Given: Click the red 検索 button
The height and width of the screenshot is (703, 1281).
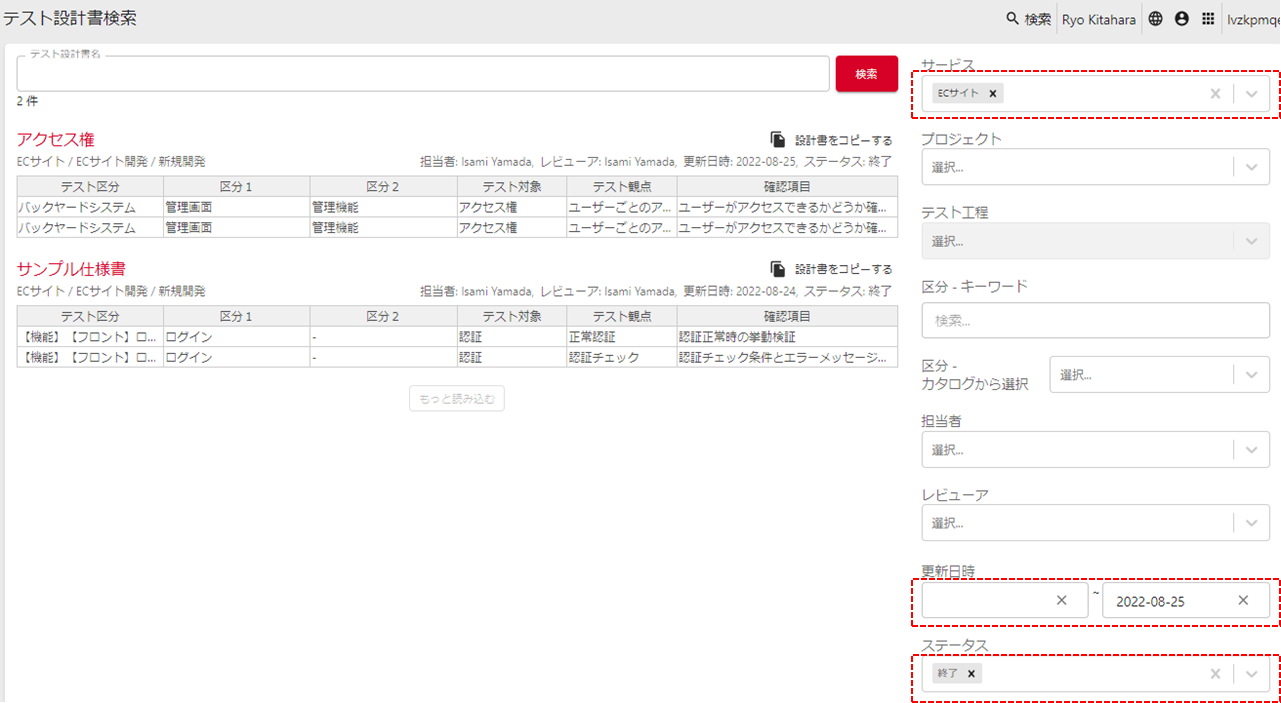Looking at the screenshot, I should pos(867,74).
